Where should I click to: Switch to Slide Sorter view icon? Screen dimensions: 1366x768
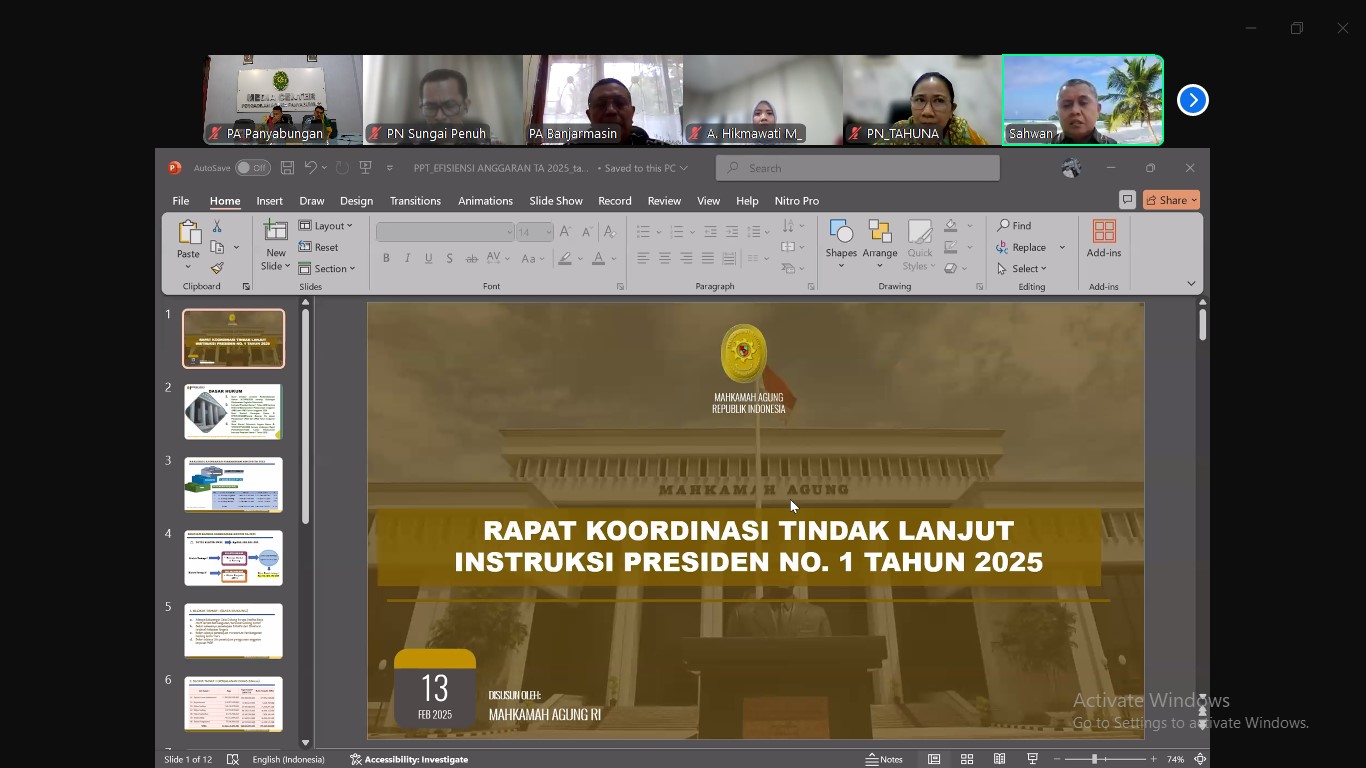coord(967,759)
